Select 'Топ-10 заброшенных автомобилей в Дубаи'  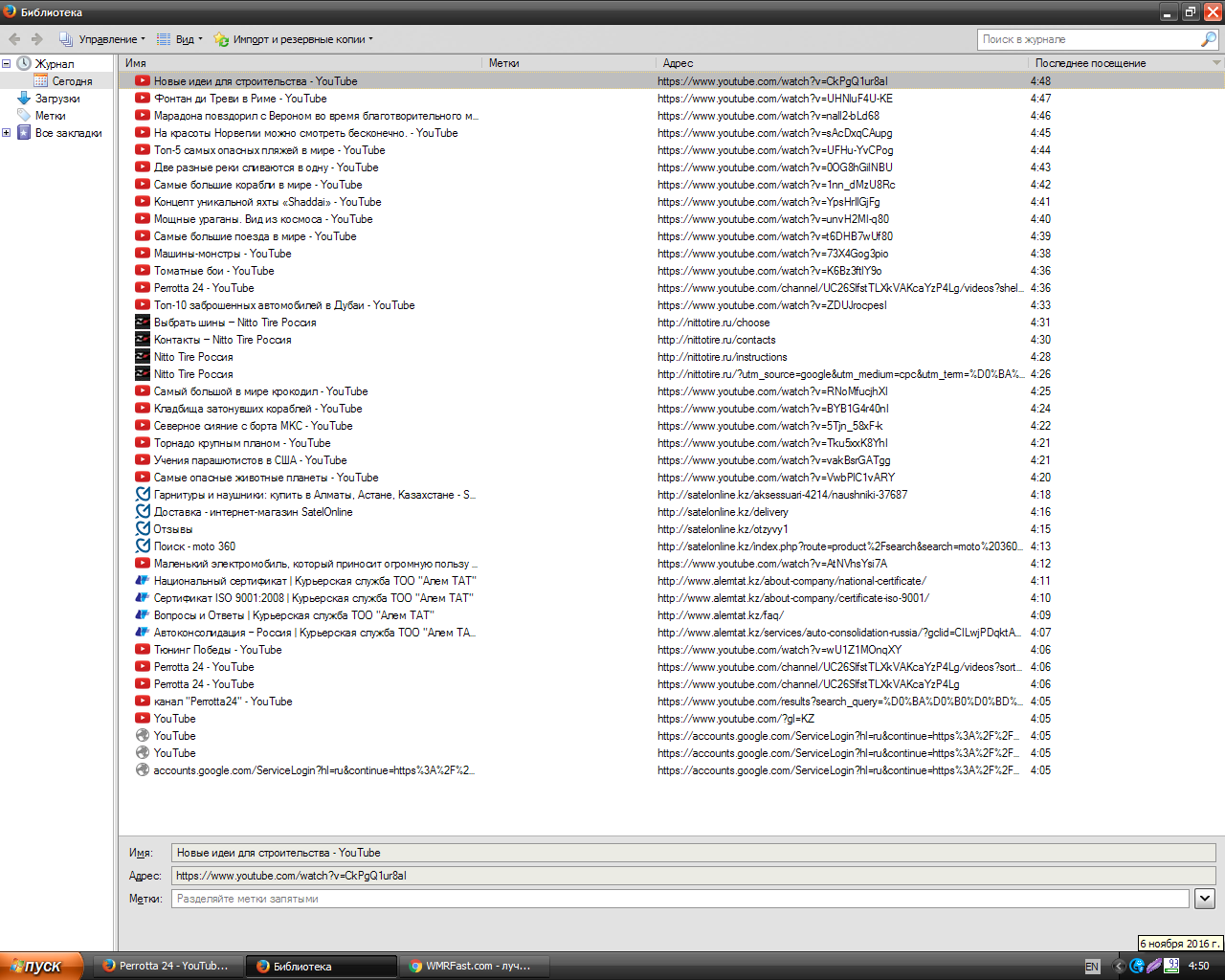[672, 304]
